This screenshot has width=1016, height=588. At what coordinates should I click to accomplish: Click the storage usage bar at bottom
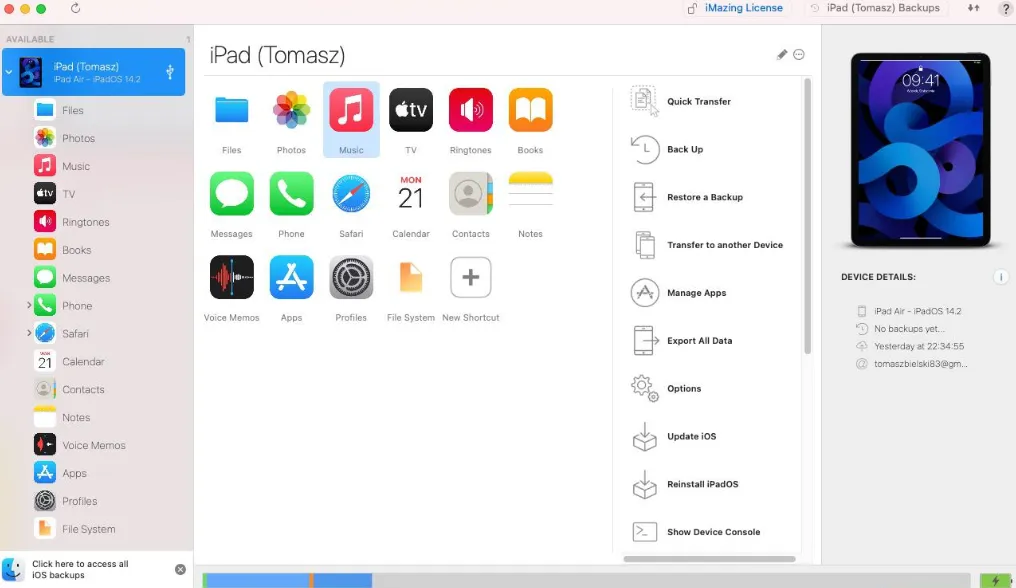pos(586,580)
